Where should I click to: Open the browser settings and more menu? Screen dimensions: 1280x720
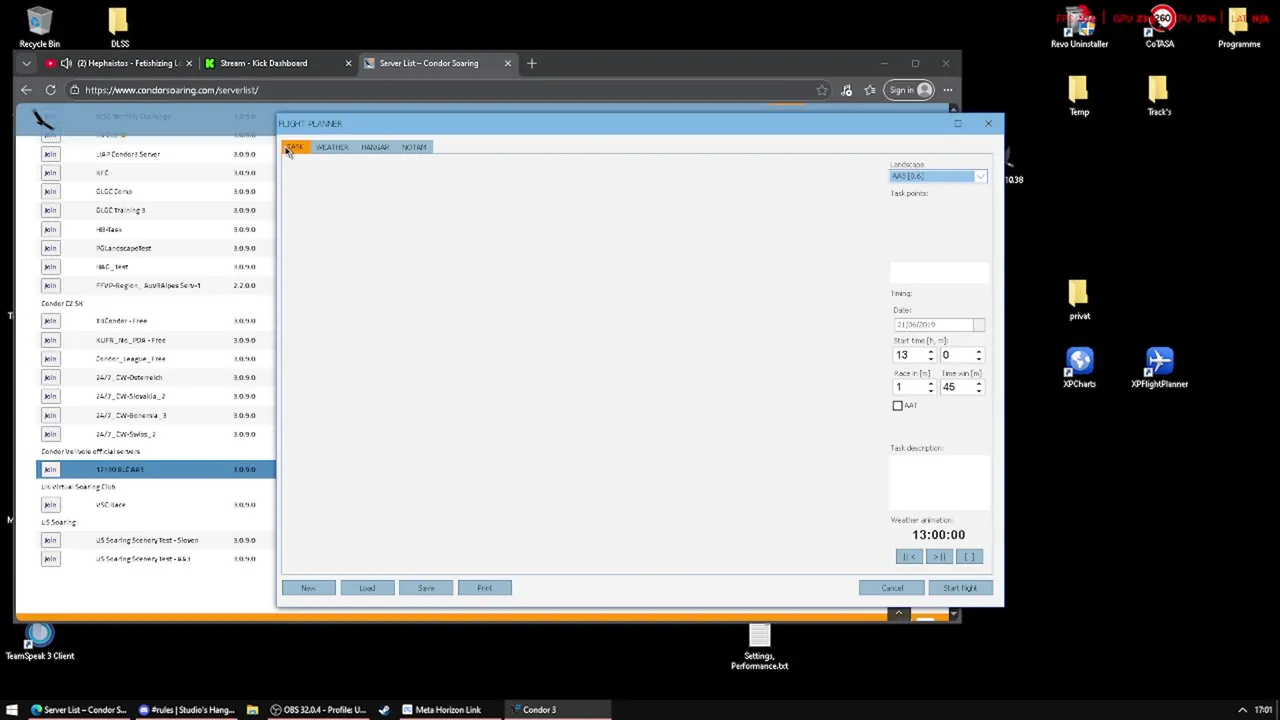947,90
